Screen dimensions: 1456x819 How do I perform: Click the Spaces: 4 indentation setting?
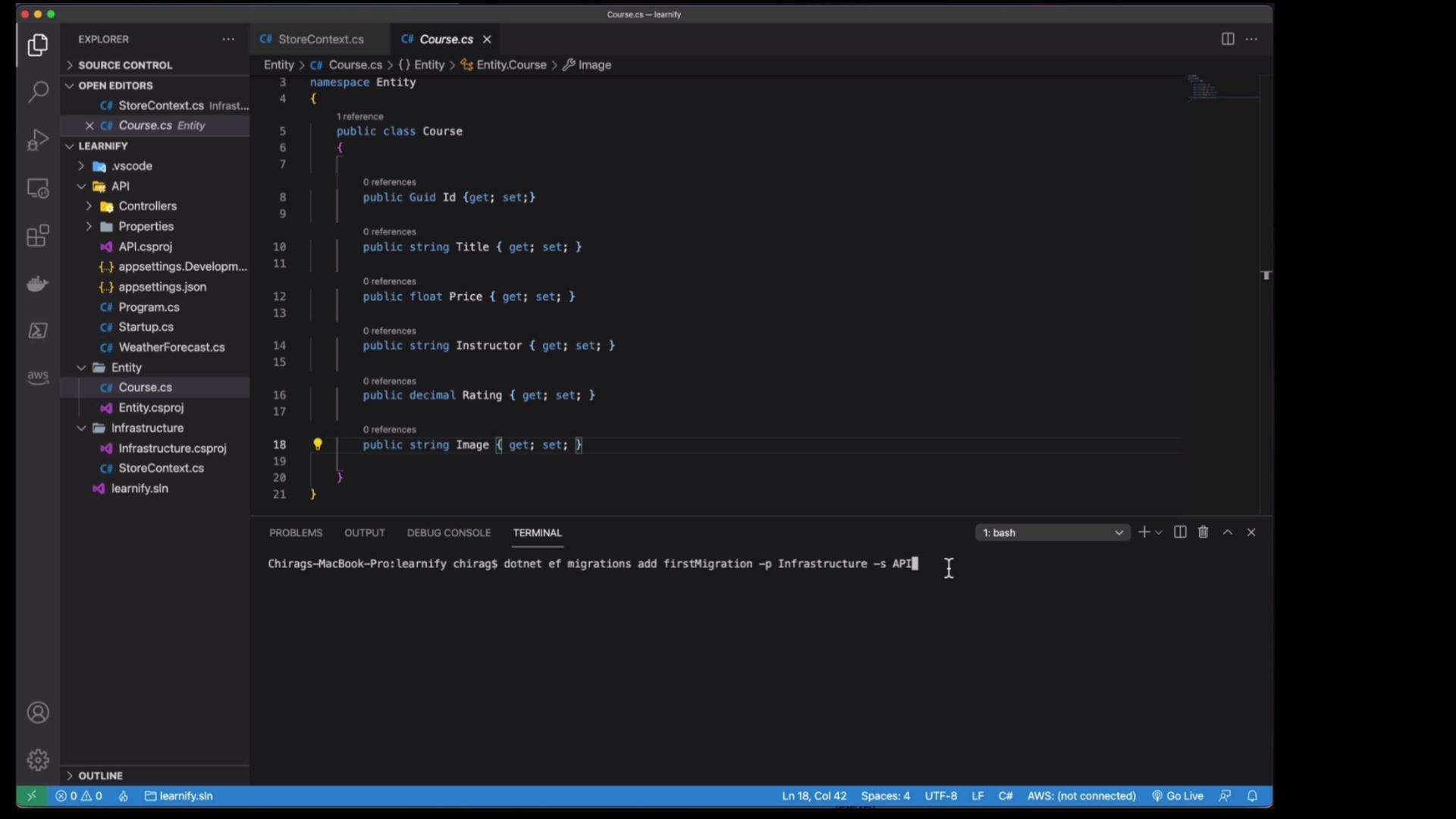click(x=885, y=795)
